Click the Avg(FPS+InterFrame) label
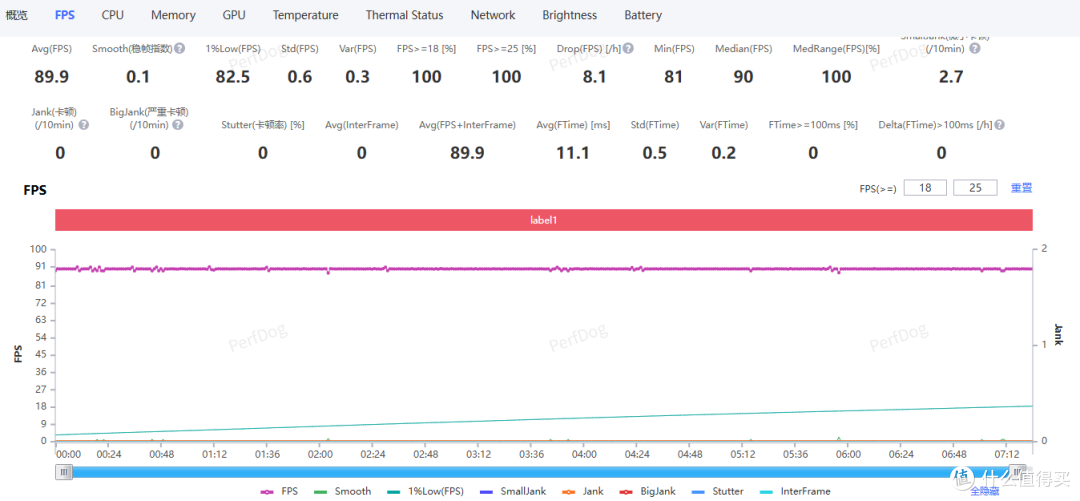 click(467, 125)
